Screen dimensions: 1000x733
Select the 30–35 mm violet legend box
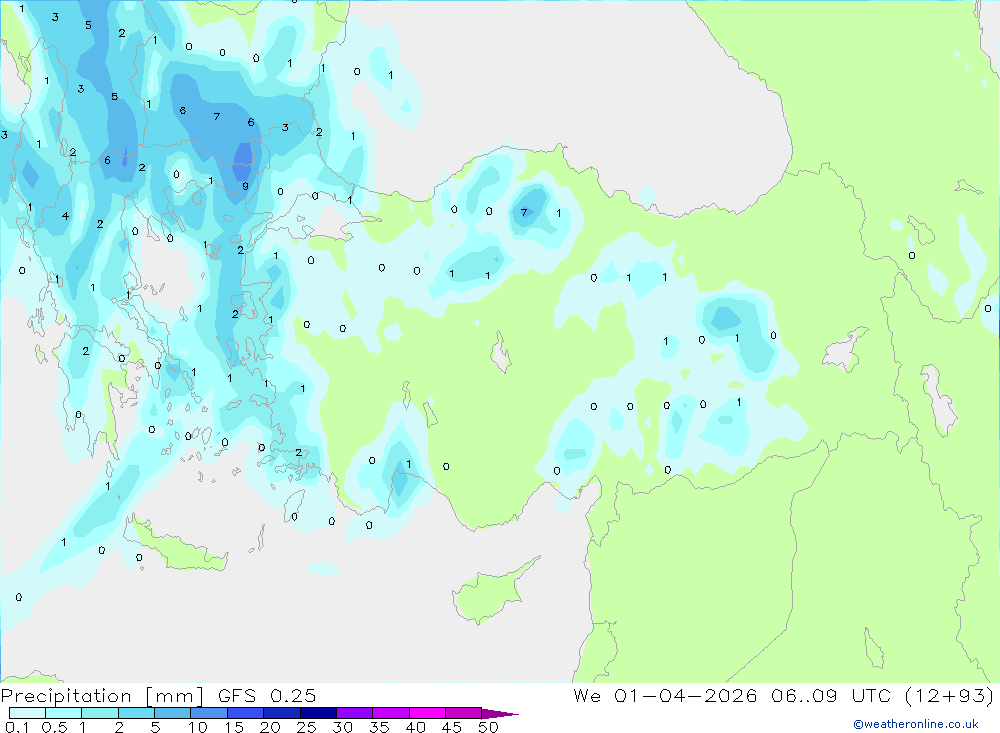click(355, 713)
